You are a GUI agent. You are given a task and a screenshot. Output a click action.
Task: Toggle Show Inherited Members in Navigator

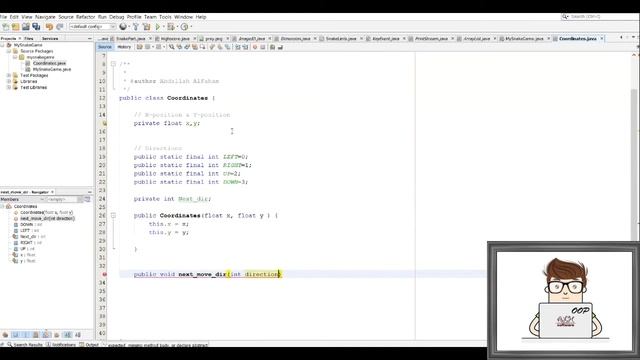tap(5, 335)
